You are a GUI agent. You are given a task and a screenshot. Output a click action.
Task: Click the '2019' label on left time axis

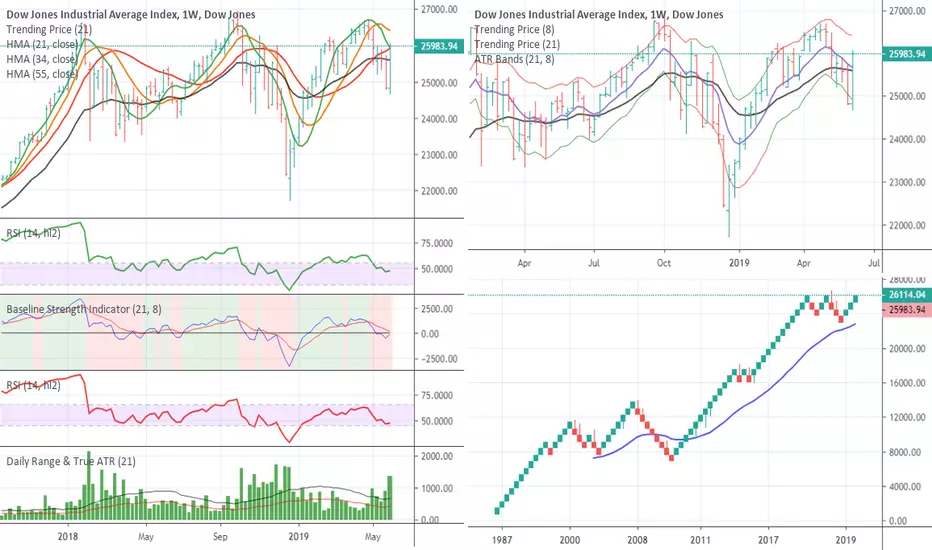click(x=298, y=536)
